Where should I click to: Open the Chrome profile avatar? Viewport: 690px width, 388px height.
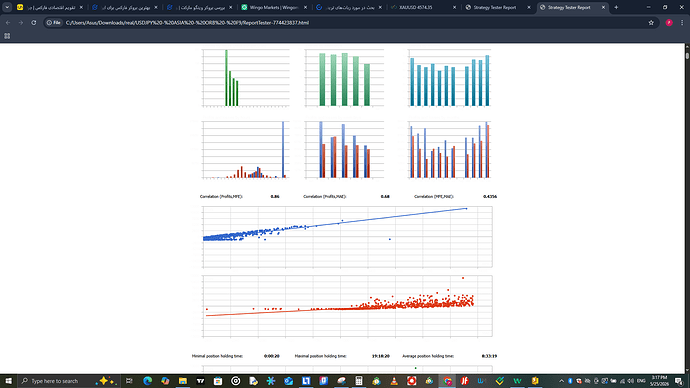[x=669, y=22]
